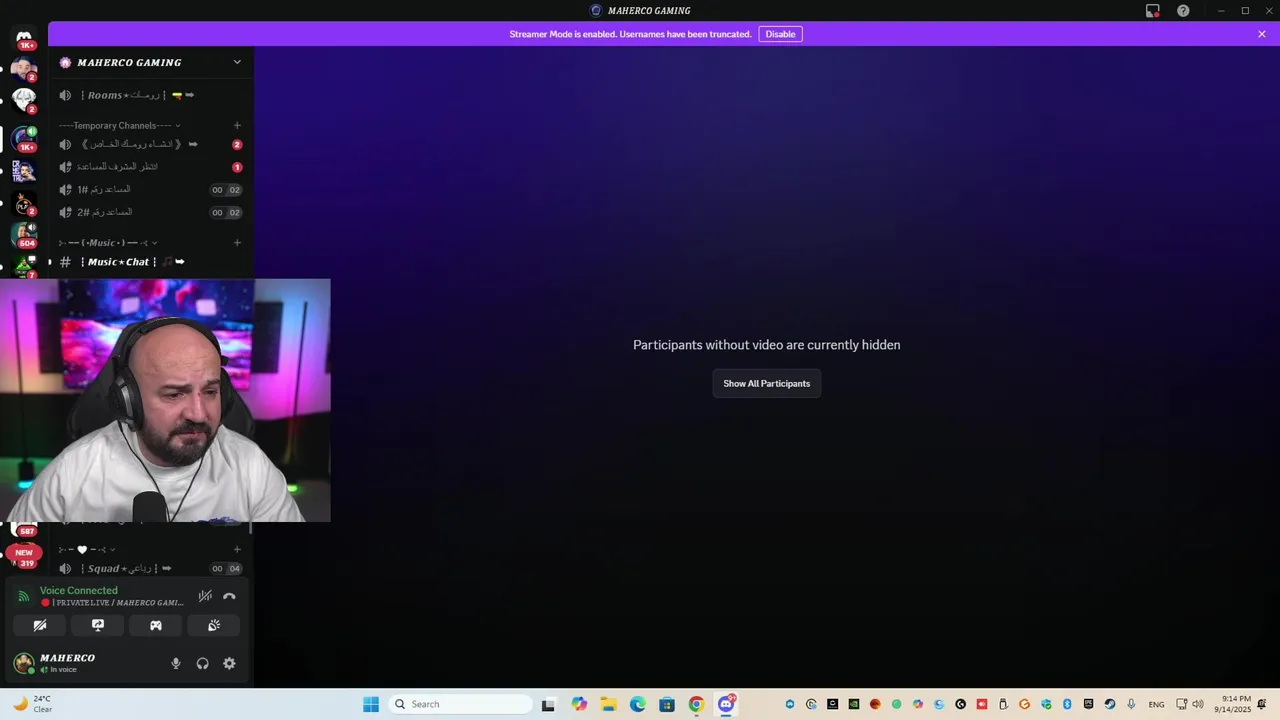The height and width of the screenshot is (720, 1280).
Task: Open the MAHERCO user avatar panel
Action: pyautogui.click(x=24, y=663)
